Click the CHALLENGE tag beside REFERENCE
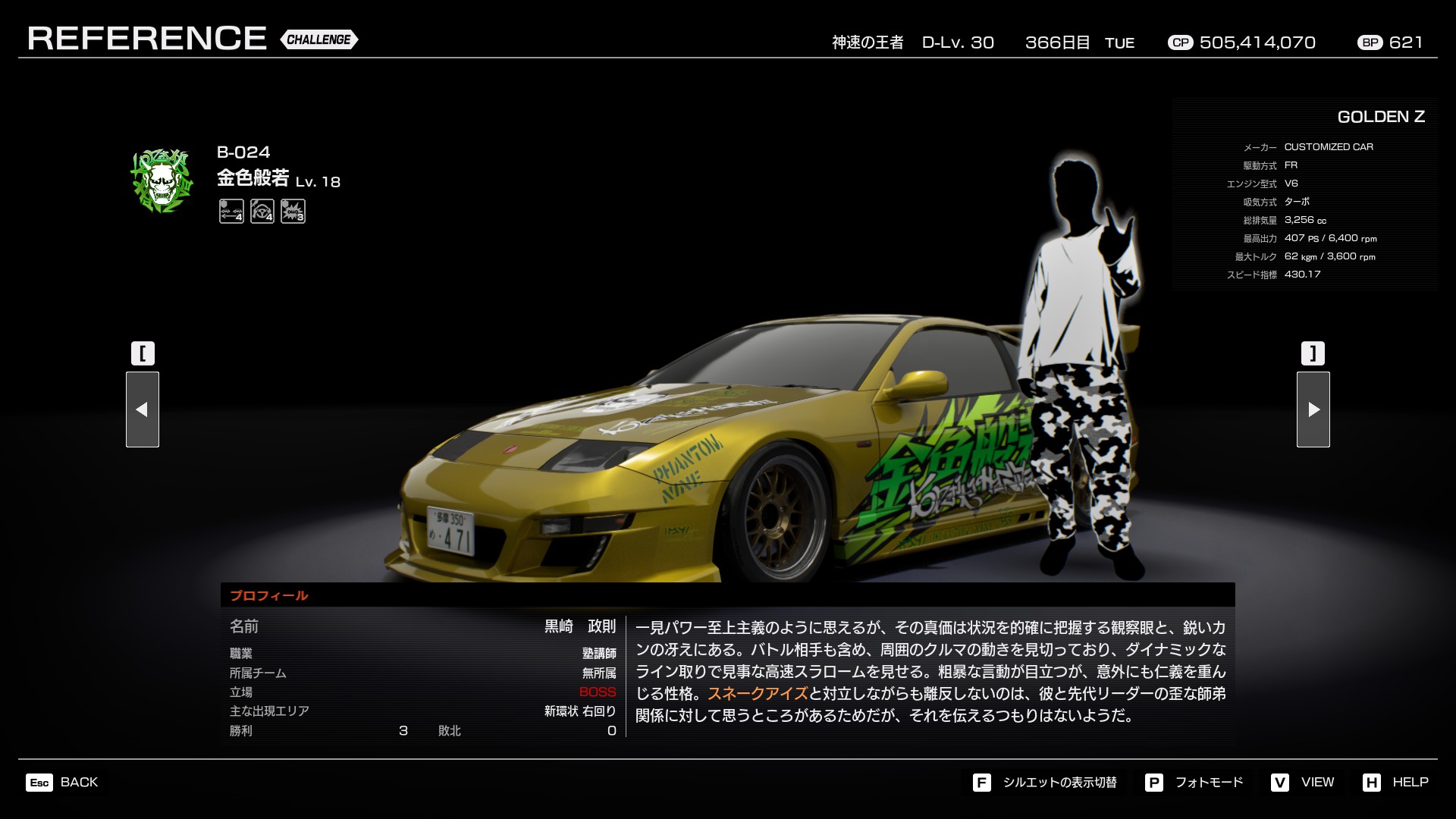 pos(318,39)
